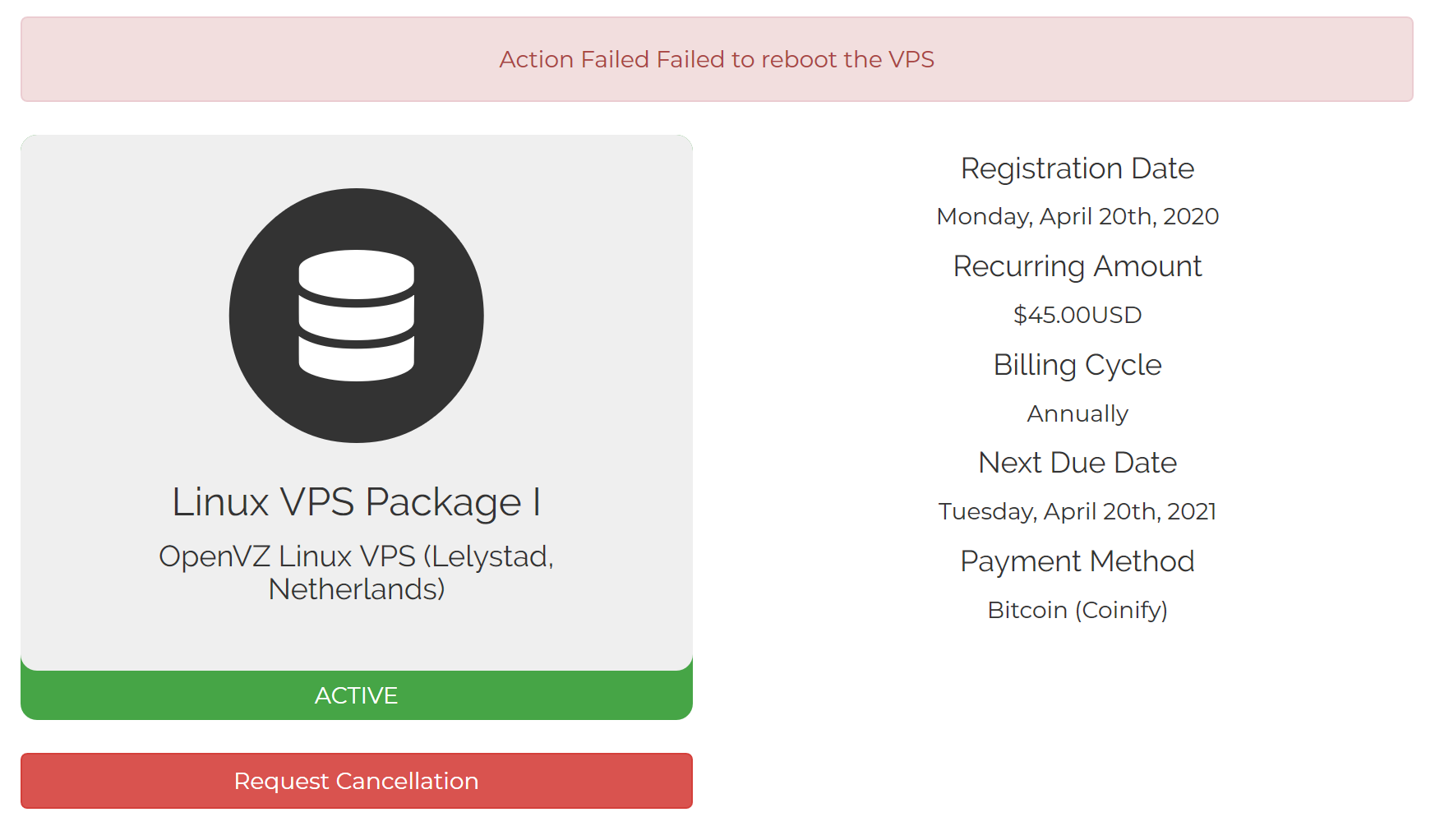This screenshot has width=1435, height=840.
Task: Click the word Bitcoin in payment method
Action: pos(1027,610)
